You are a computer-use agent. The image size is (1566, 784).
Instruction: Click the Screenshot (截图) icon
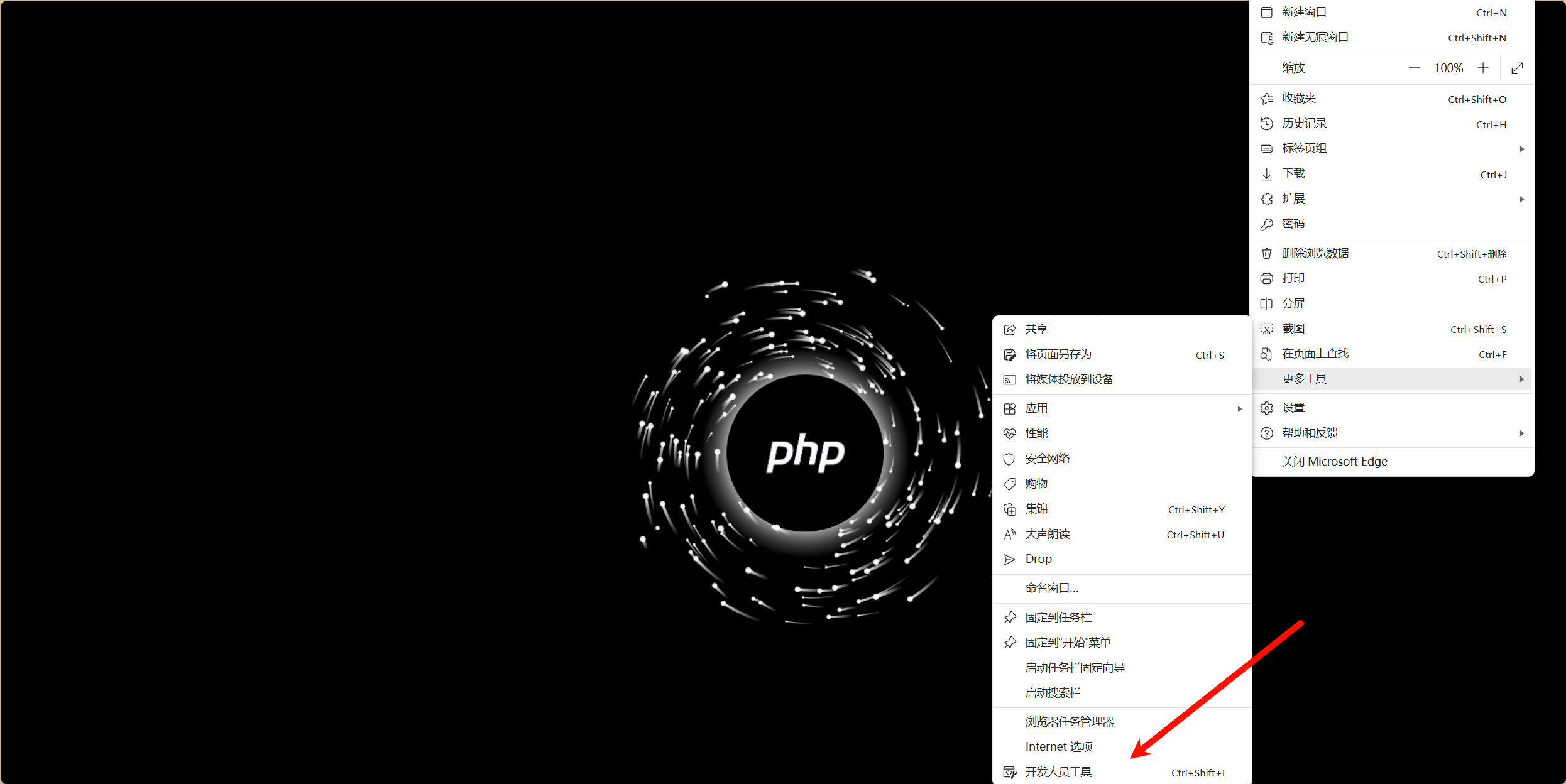tap(1267, 329)
